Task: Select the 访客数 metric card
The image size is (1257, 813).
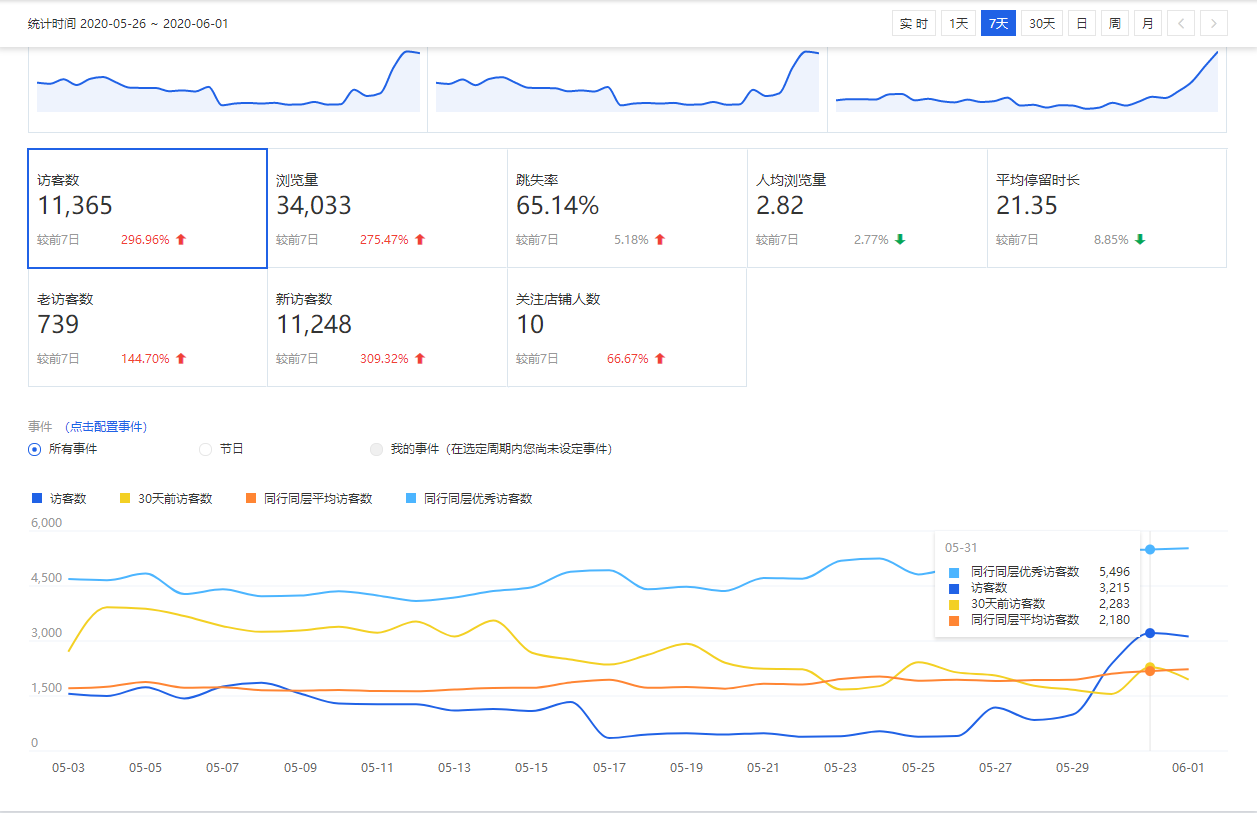Action: coord(147,208)
